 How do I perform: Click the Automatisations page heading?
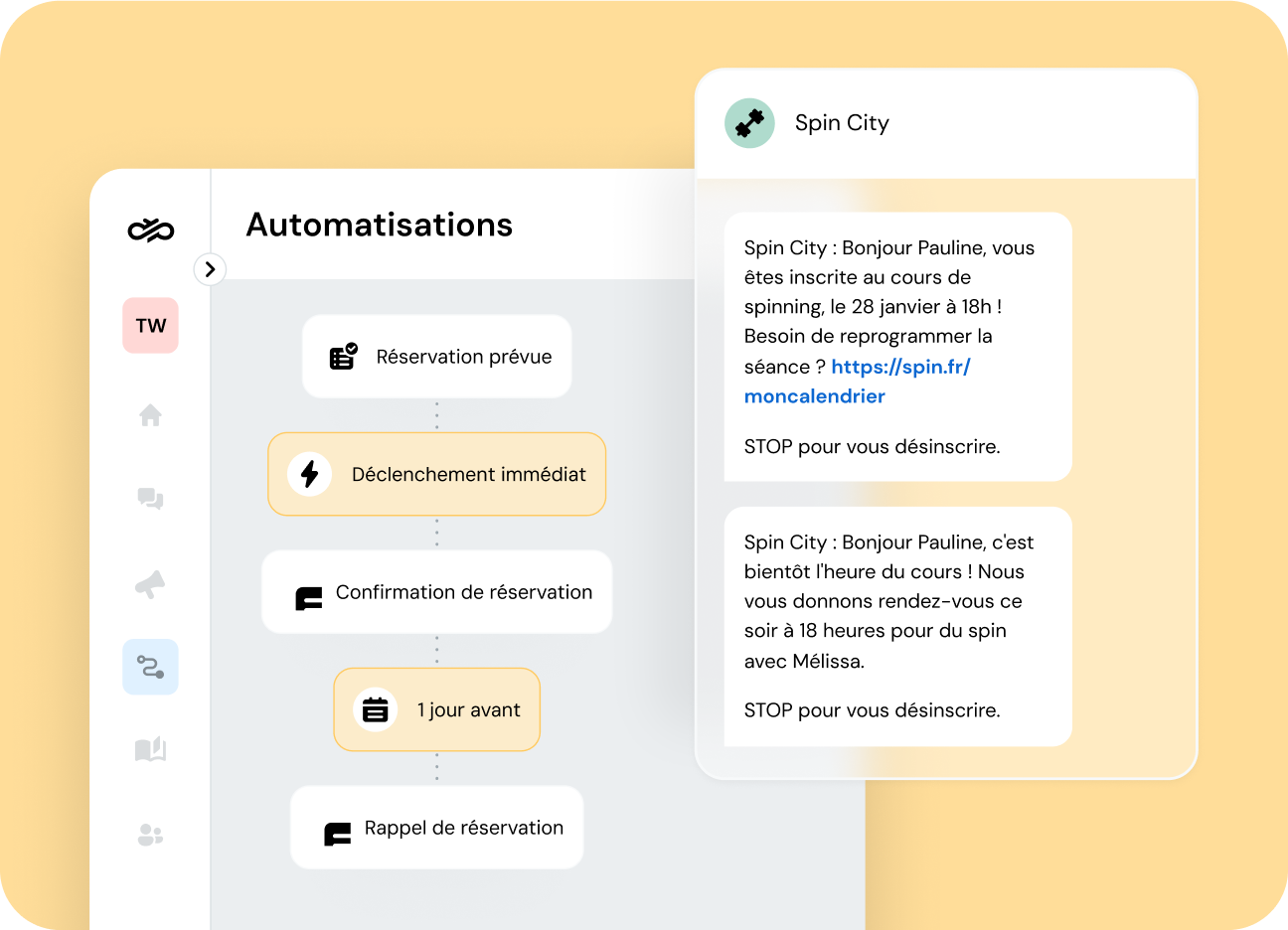(380, 226)
